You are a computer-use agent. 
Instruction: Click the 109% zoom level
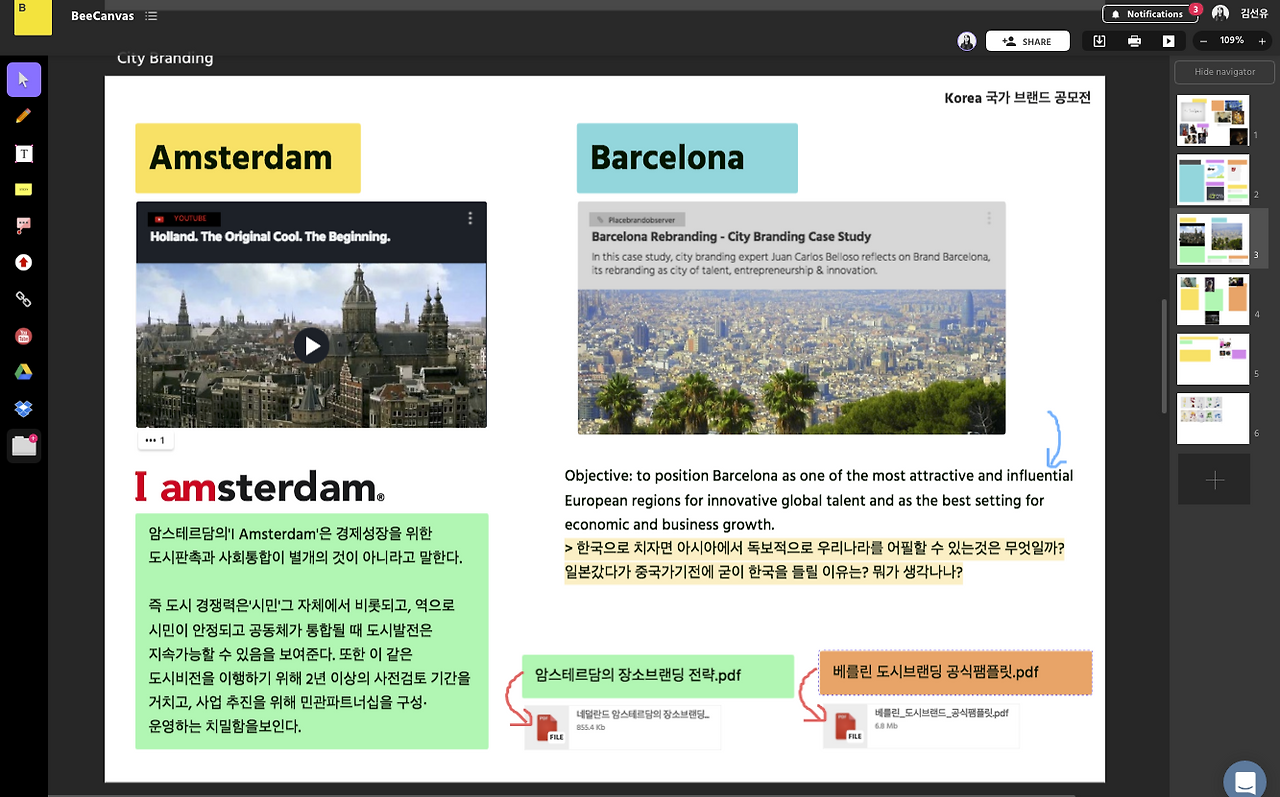point(1231,41)
